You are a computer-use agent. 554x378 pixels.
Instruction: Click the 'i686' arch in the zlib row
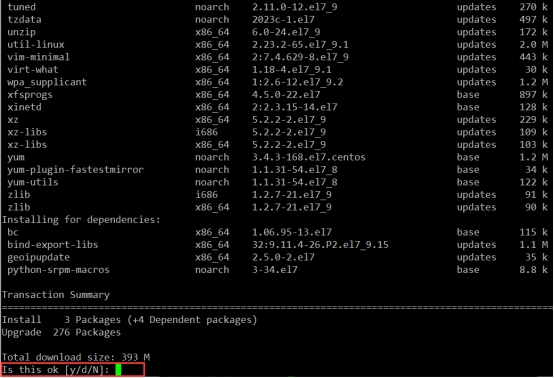(x=207, y=195)
